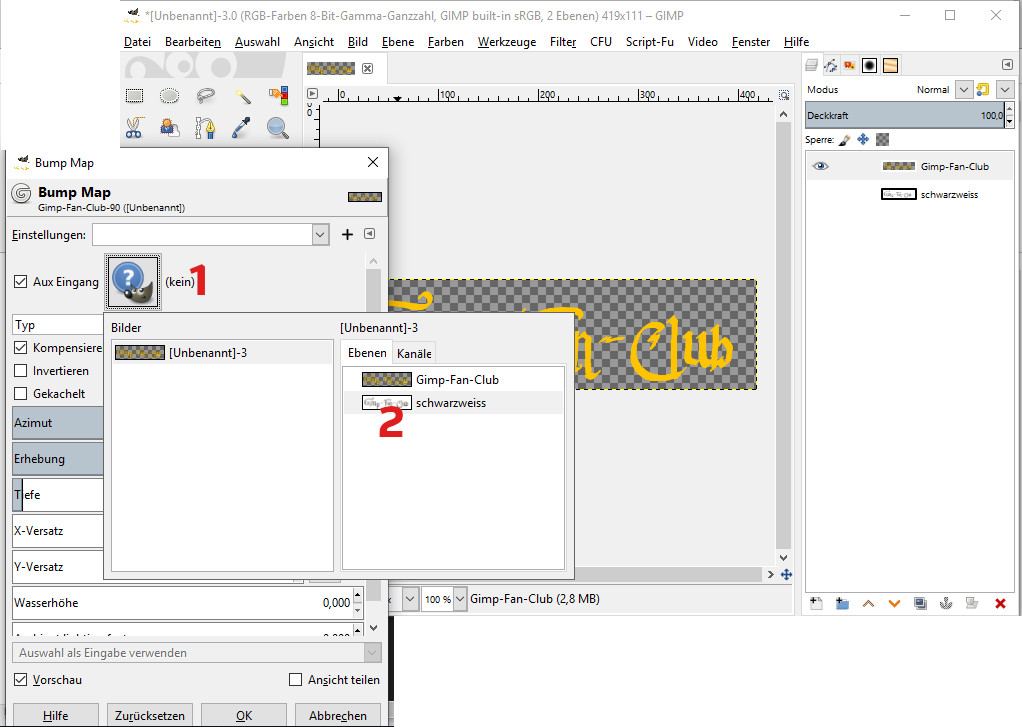Select the Scissors Select tool
Viewport: 1022px width, 727px height.
click(135, 127)
